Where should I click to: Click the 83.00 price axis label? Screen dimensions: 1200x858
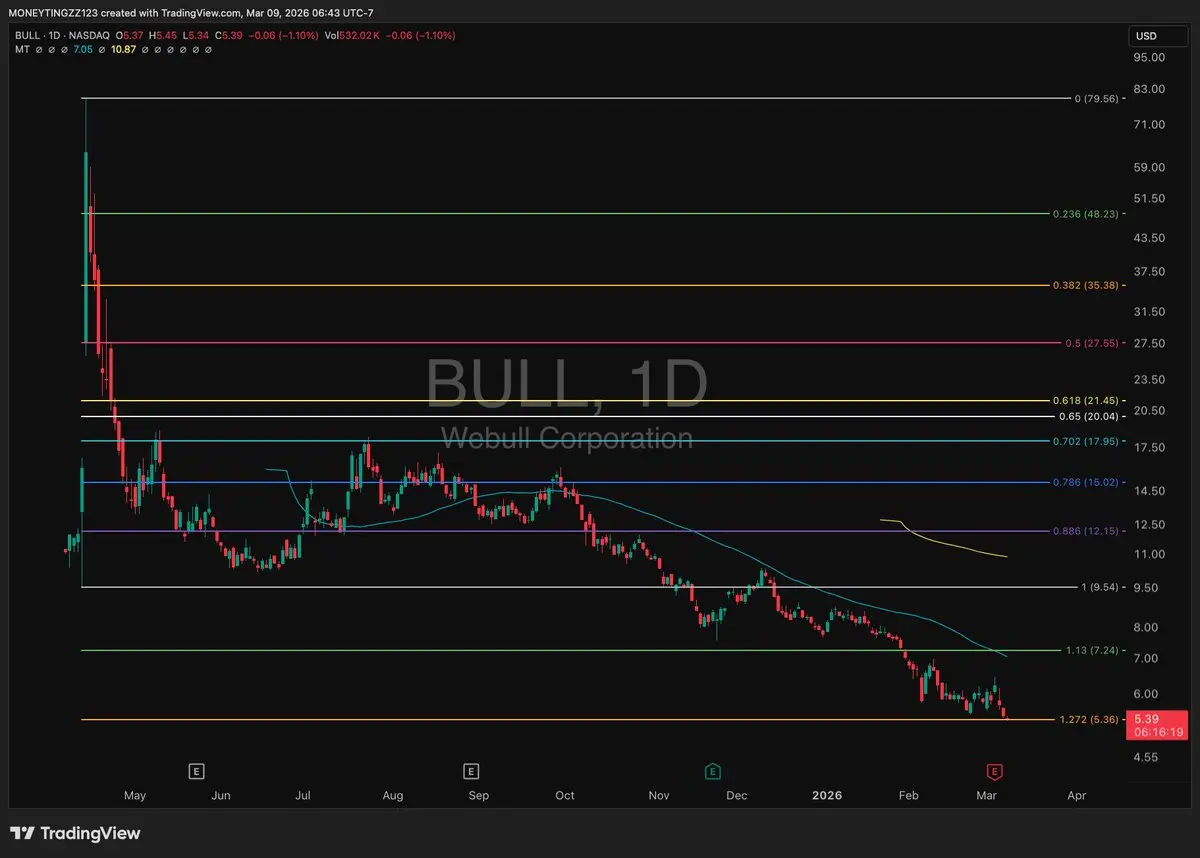[x=1151, y=90]
